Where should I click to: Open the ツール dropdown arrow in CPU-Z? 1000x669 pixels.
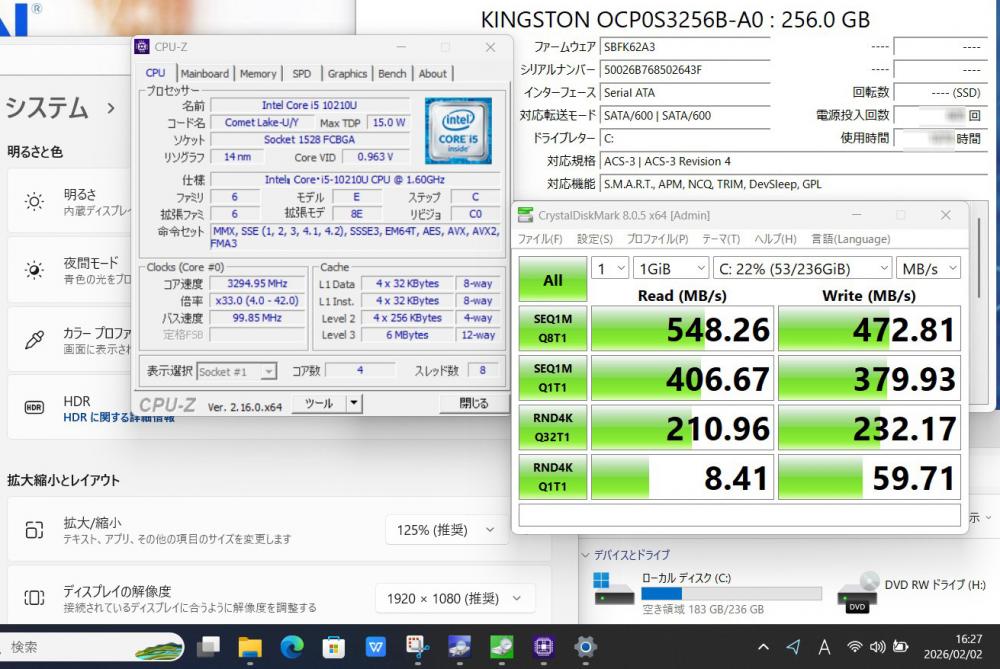[x=354, y=403]
